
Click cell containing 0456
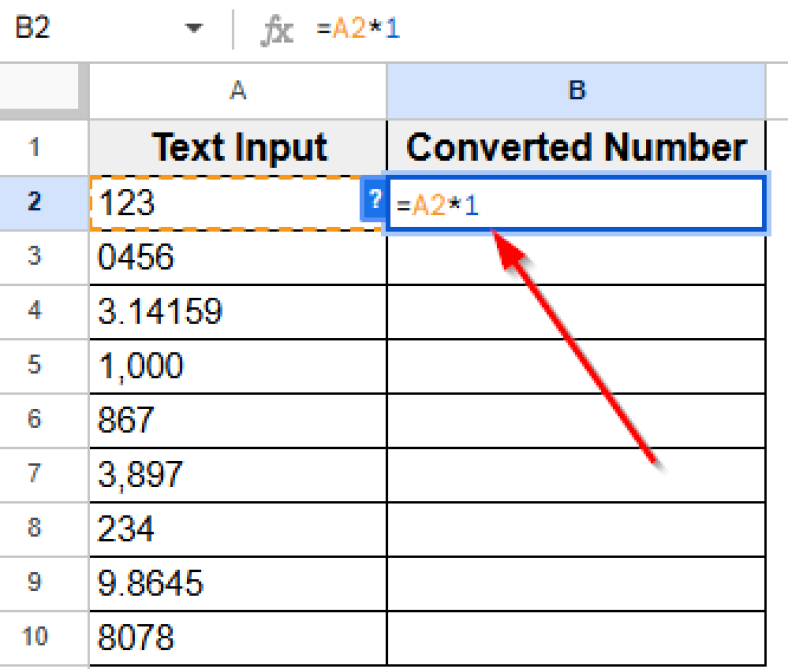click(x=238, y=257)
